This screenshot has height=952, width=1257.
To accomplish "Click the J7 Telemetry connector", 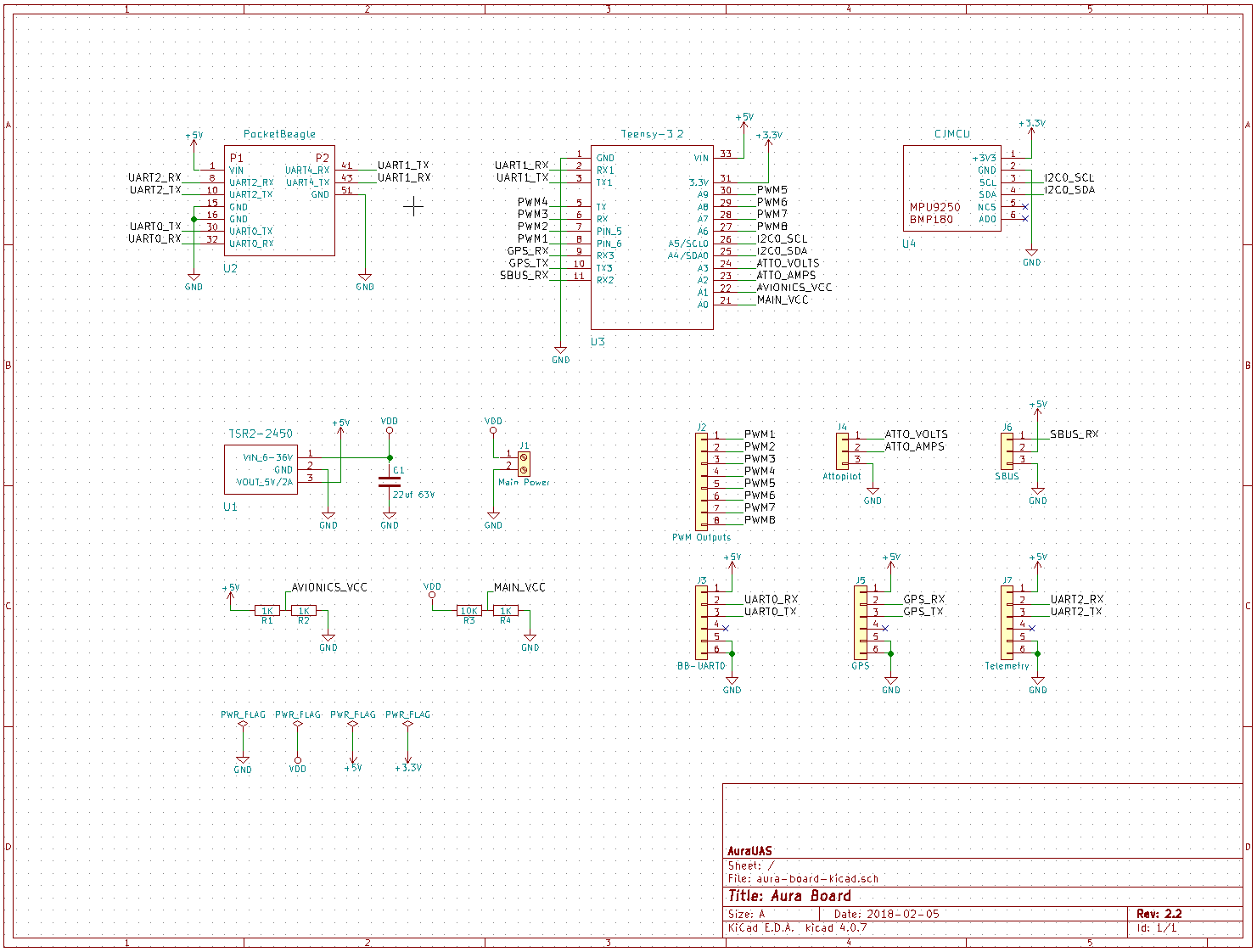I will pos(1007,623).
